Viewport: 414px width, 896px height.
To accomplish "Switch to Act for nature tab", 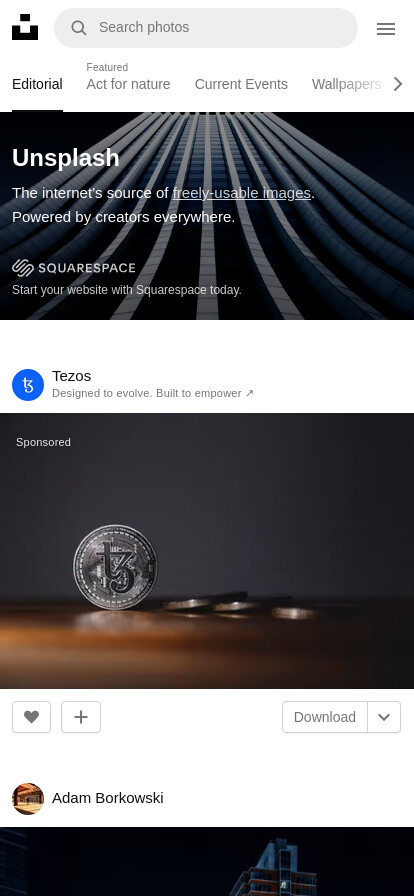I will (128, 84).
